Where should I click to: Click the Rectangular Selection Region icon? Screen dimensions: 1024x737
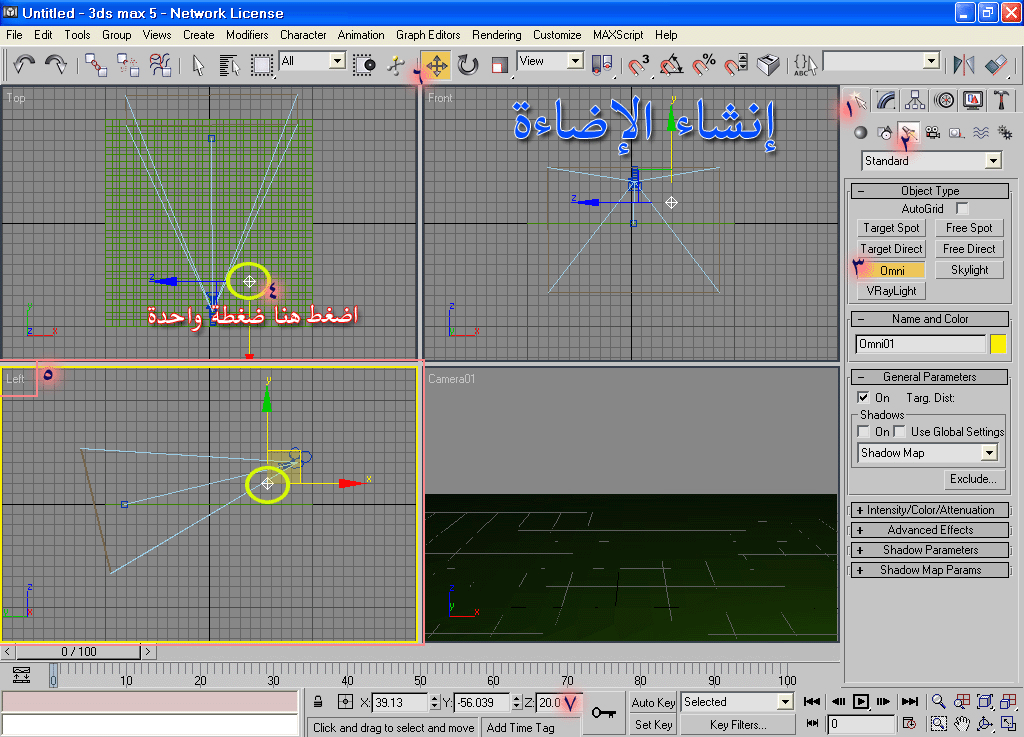(262, 65)
